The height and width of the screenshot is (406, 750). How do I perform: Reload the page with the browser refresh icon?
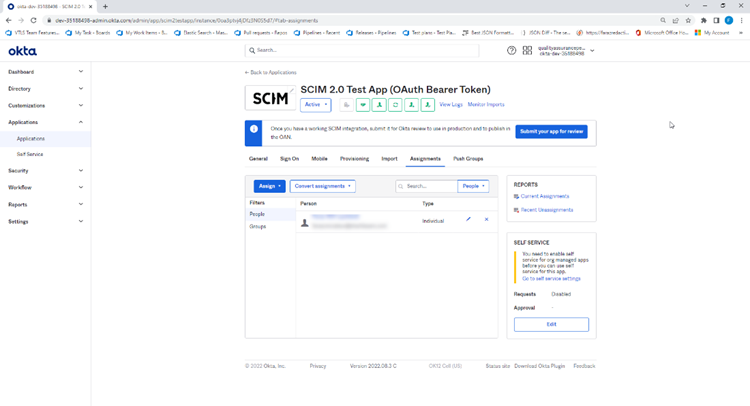pyautogui.click(x=33, y=20)
